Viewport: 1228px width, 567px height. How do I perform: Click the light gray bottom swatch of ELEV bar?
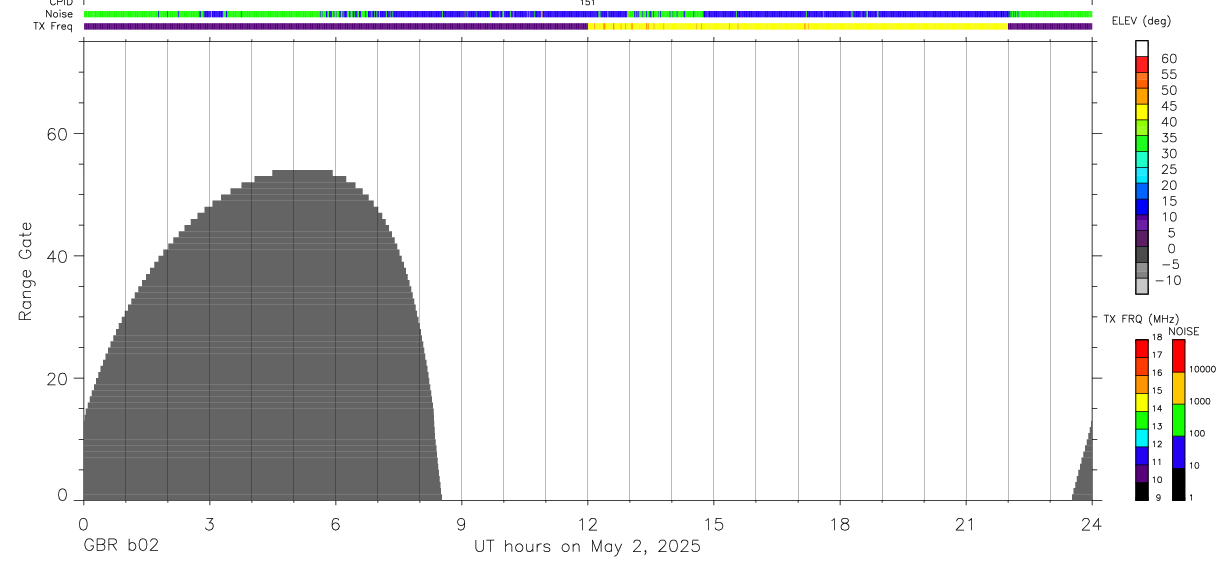point(1142,286)
